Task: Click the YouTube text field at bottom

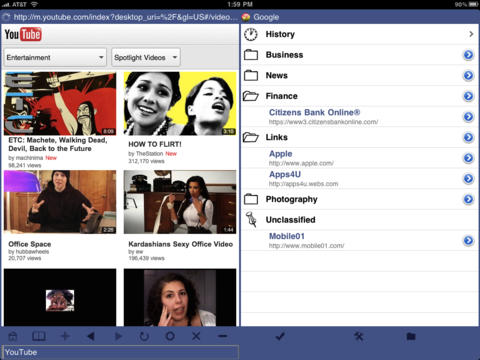Action: click(x=121, y=352)
